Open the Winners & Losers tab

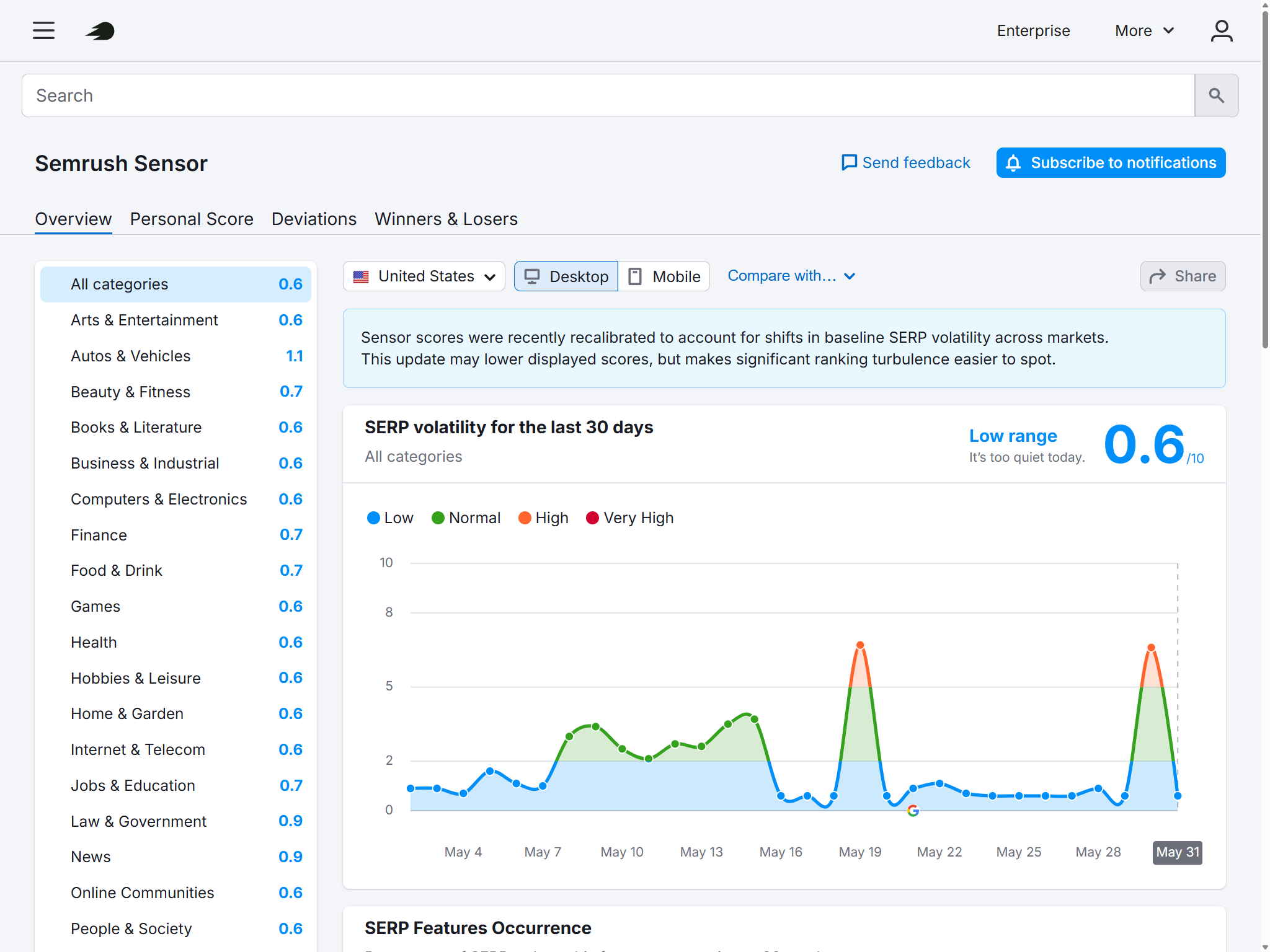click(x=446, y=219)
